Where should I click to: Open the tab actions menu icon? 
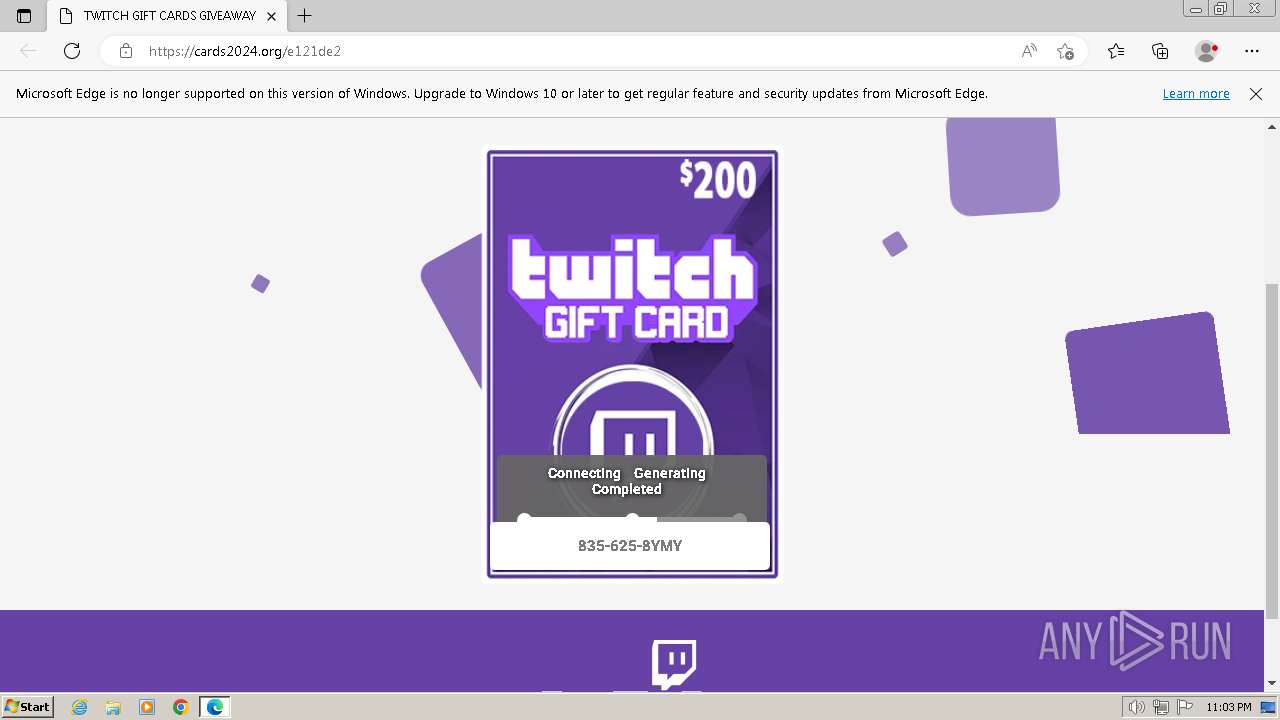point(24,16)
